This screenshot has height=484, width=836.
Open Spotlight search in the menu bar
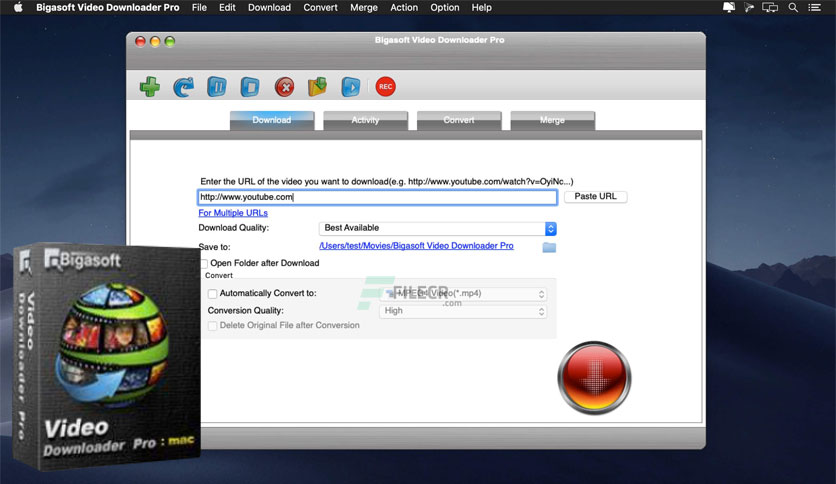point(793,7)
